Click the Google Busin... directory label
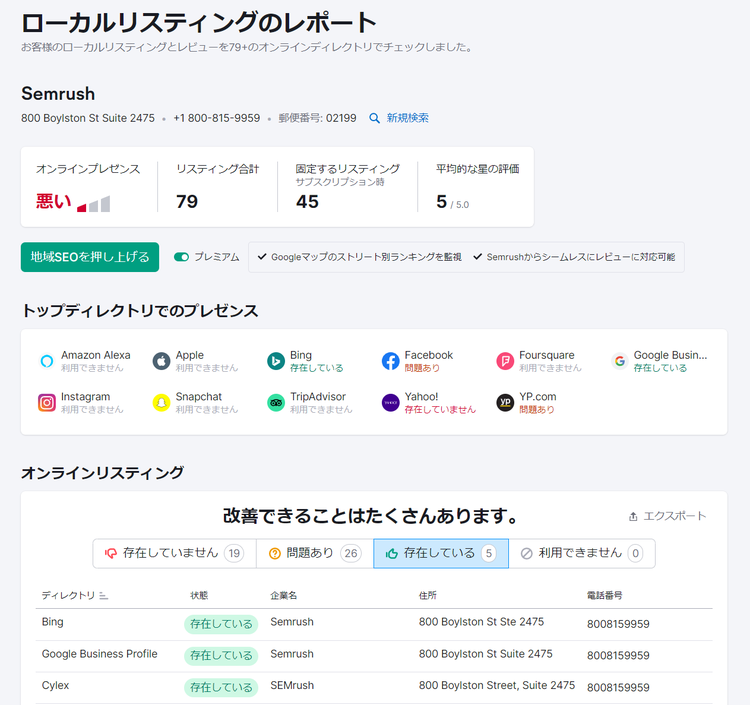The height and width of the screenshot is (705, 750). click(670, 355)
